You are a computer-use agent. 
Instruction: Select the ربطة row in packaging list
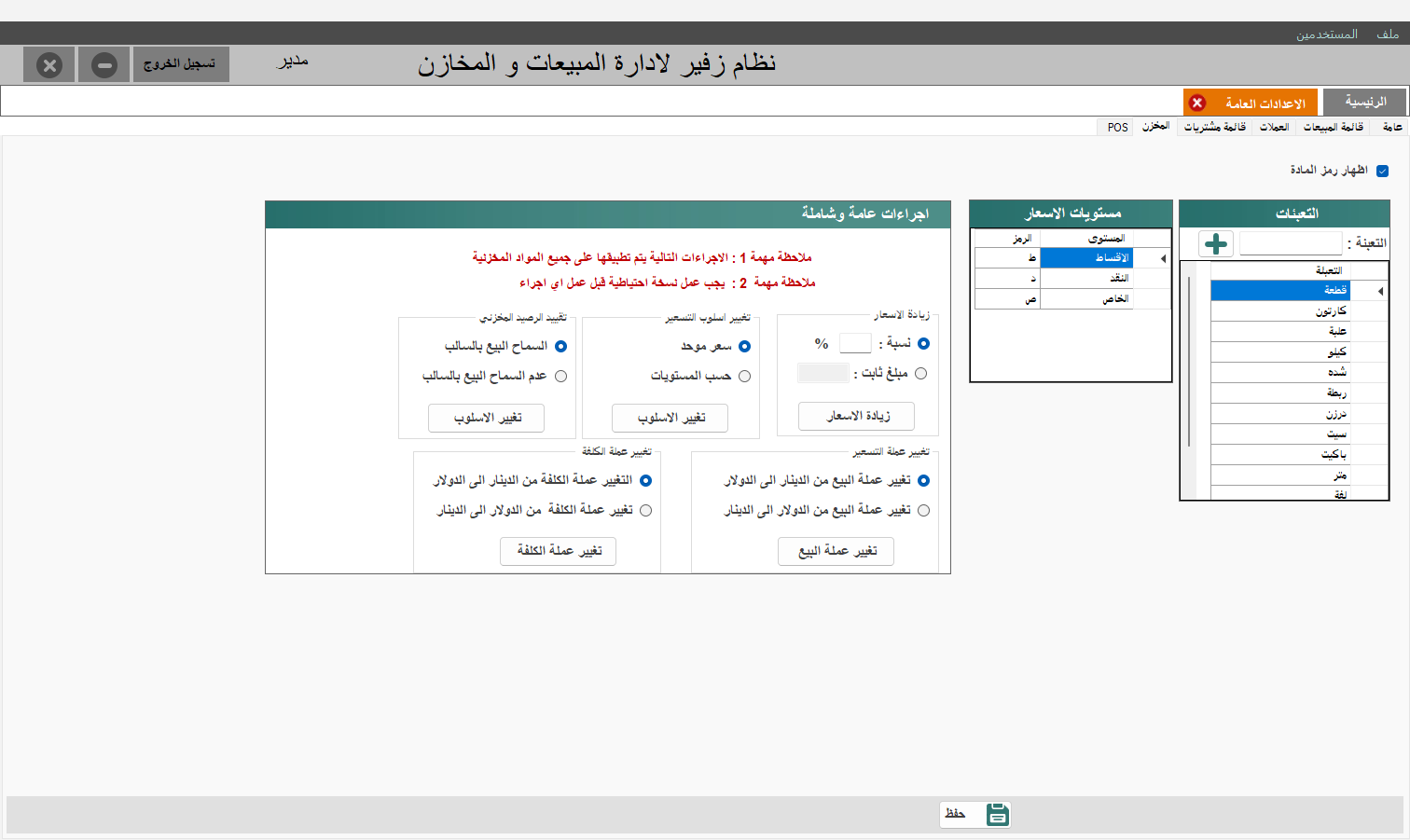coord(1280,393)
